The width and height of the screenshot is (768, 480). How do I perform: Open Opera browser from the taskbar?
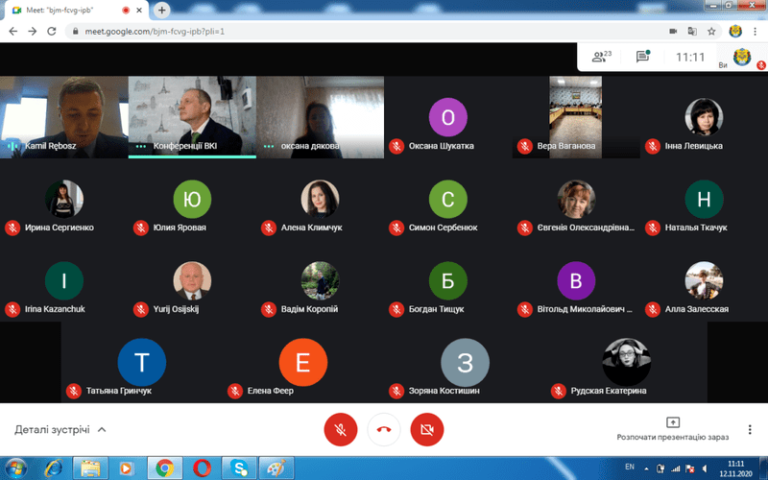point(202,468)
